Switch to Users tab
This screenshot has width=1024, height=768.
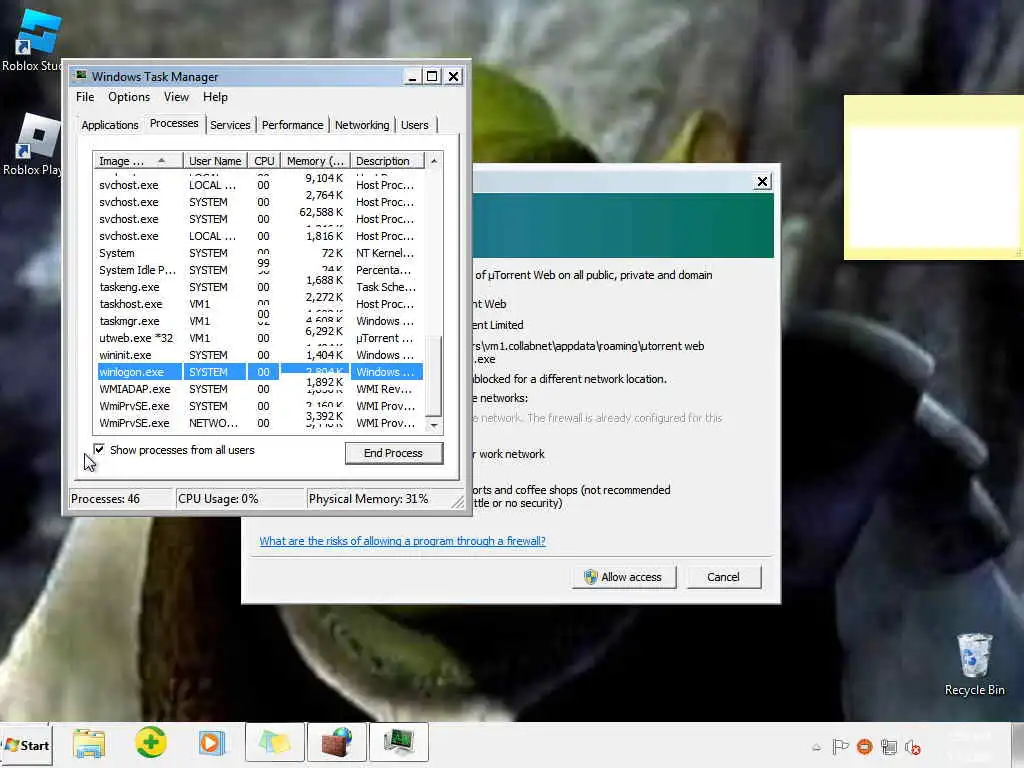click(x=415, y=125)
